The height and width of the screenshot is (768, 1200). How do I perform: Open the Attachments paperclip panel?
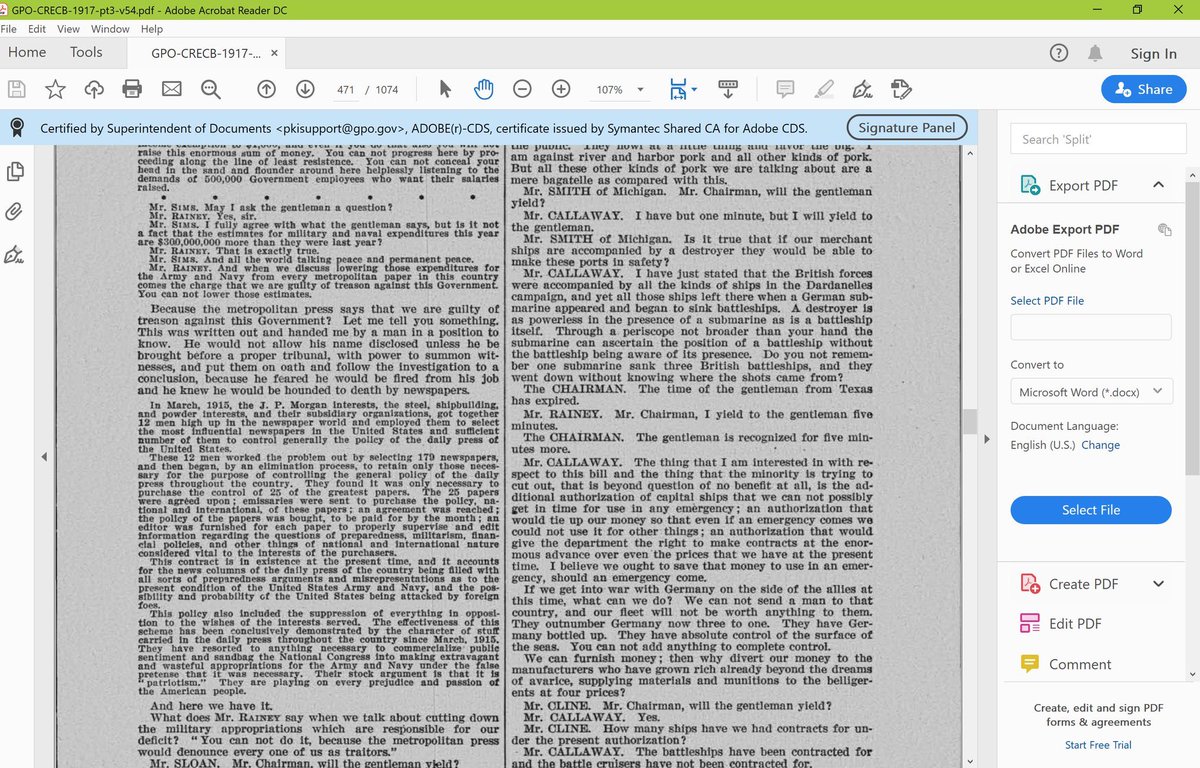[14, 211]
